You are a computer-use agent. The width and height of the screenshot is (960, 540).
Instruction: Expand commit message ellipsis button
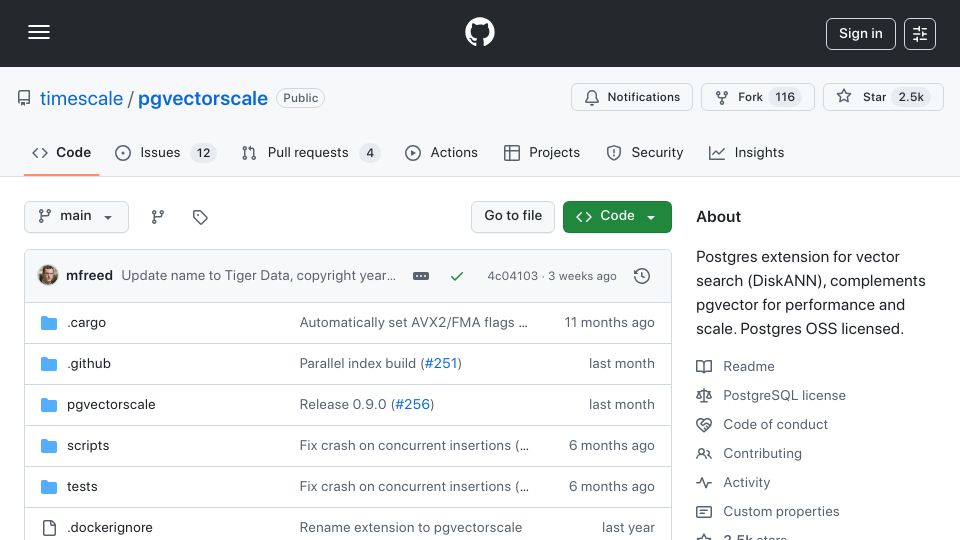[421, 276]
